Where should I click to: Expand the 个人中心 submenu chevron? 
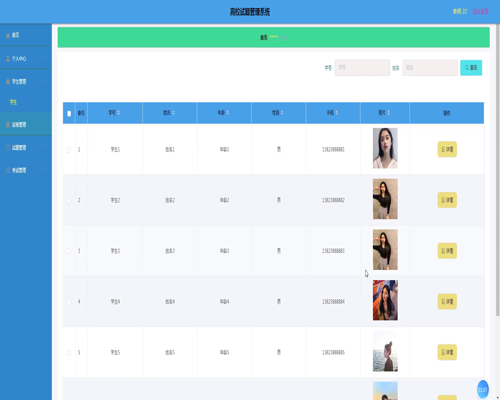45,58
